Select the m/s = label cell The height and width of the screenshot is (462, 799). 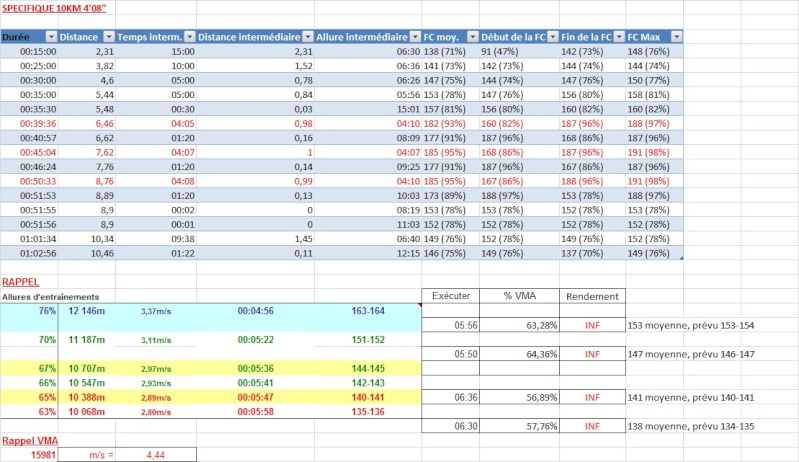pyautogui.click(x=87, y=455)
